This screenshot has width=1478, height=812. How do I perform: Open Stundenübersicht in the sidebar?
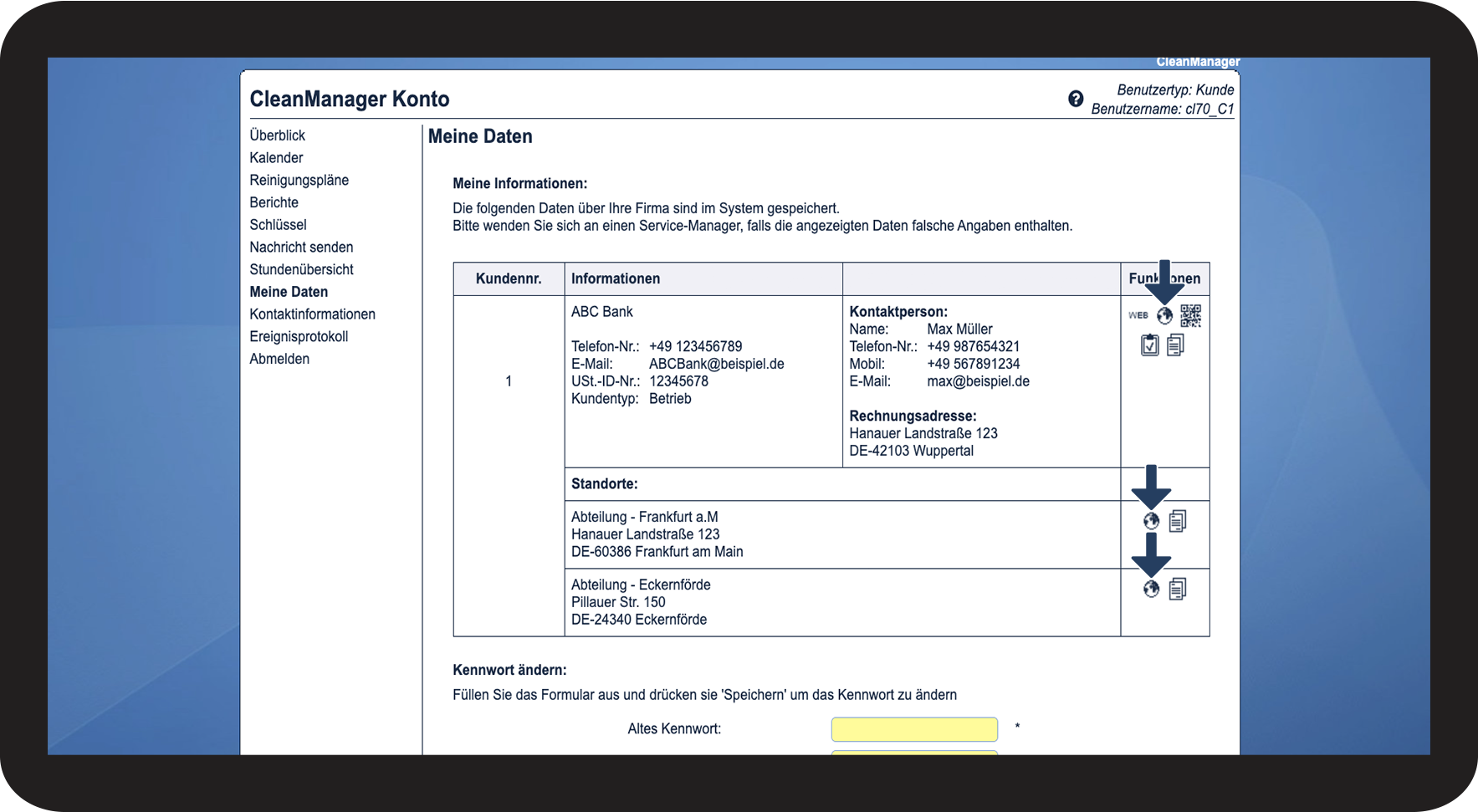coord(301,269)
